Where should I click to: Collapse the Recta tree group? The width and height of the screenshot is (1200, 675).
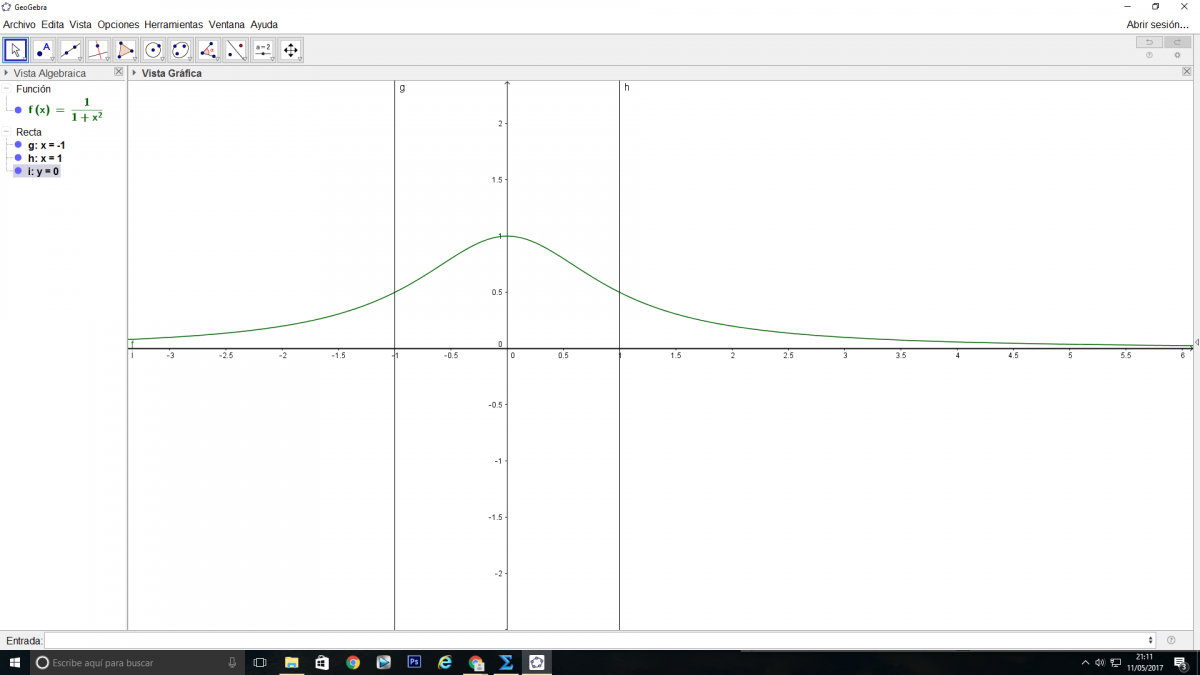coord(6,132)
